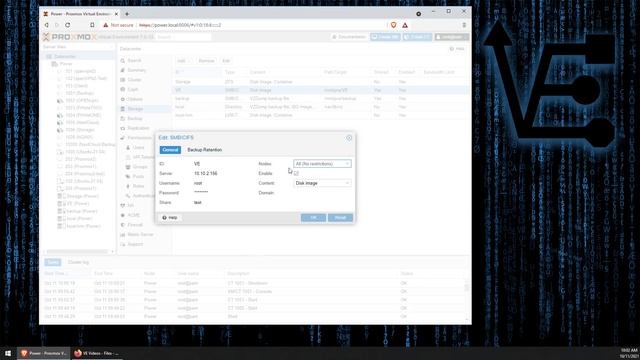
Task: Open the browser main menu icon
Action: (x=464, y=25)
